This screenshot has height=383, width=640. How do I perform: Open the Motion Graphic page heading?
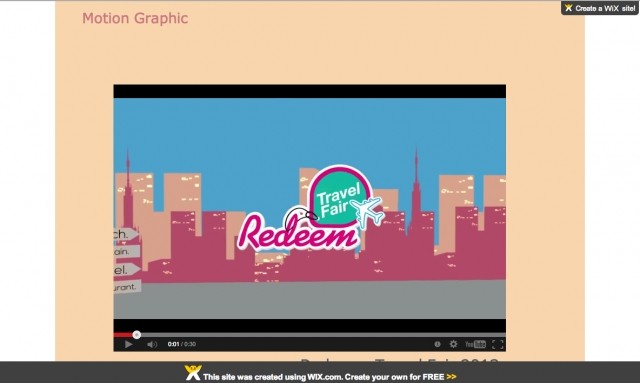click(135, 18)
